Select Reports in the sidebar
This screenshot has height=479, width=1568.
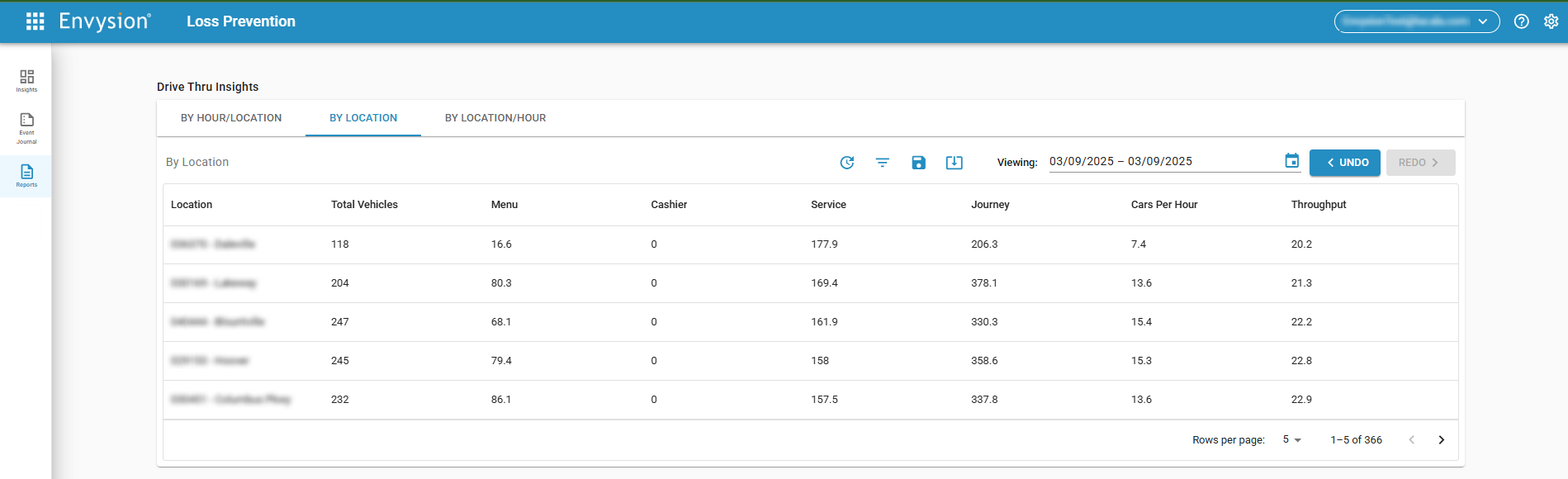coord(26,175)
